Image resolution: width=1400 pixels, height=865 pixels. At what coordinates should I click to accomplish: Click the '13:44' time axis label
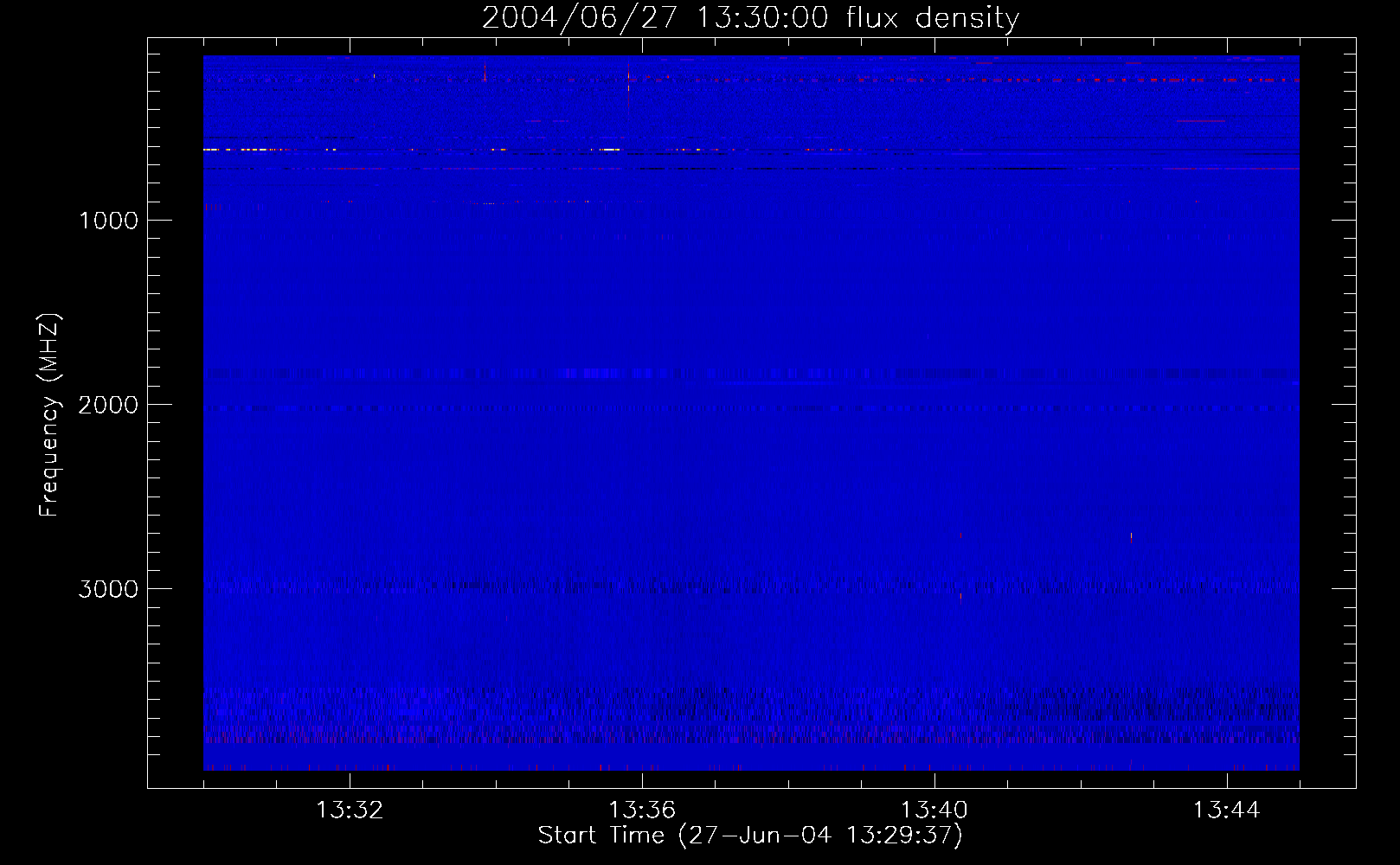pyautogui.click(x=1226, y=811)
